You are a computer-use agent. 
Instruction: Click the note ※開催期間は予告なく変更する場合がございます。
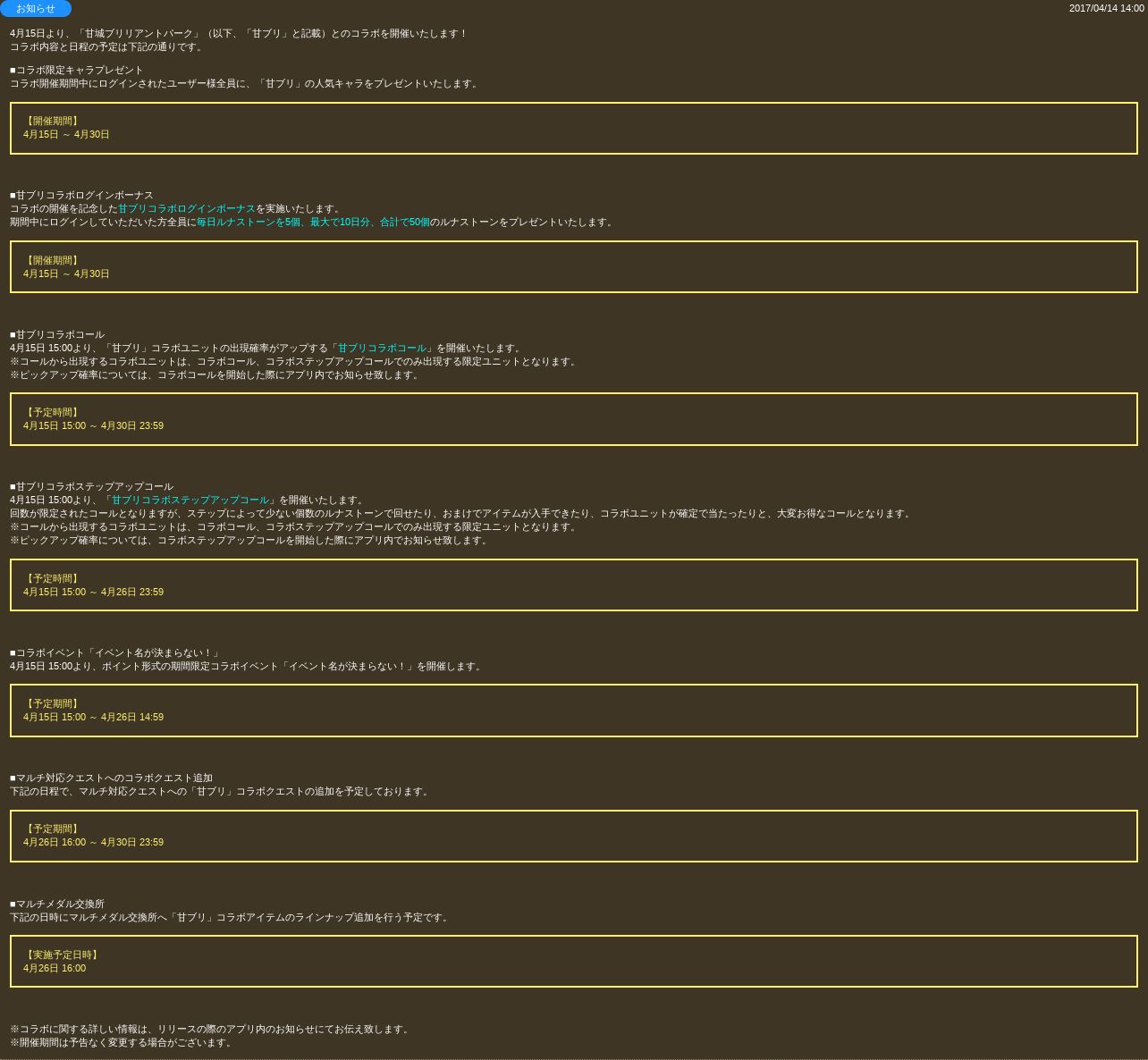coord(122,1042)
